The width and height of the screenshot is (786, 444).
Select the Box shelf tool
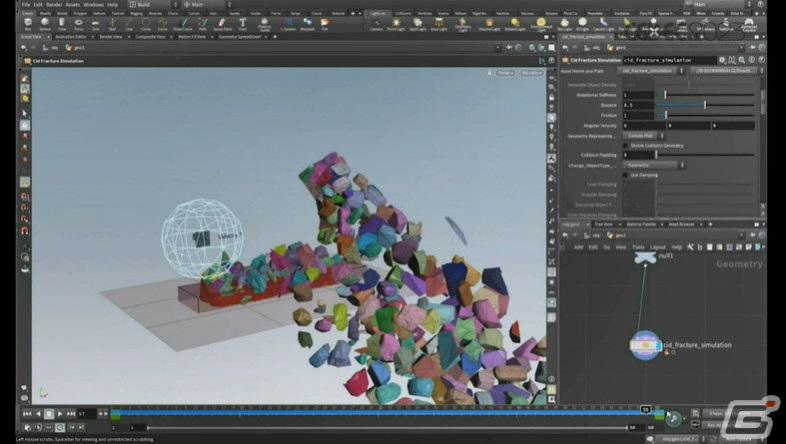click(x=28, y=24)
